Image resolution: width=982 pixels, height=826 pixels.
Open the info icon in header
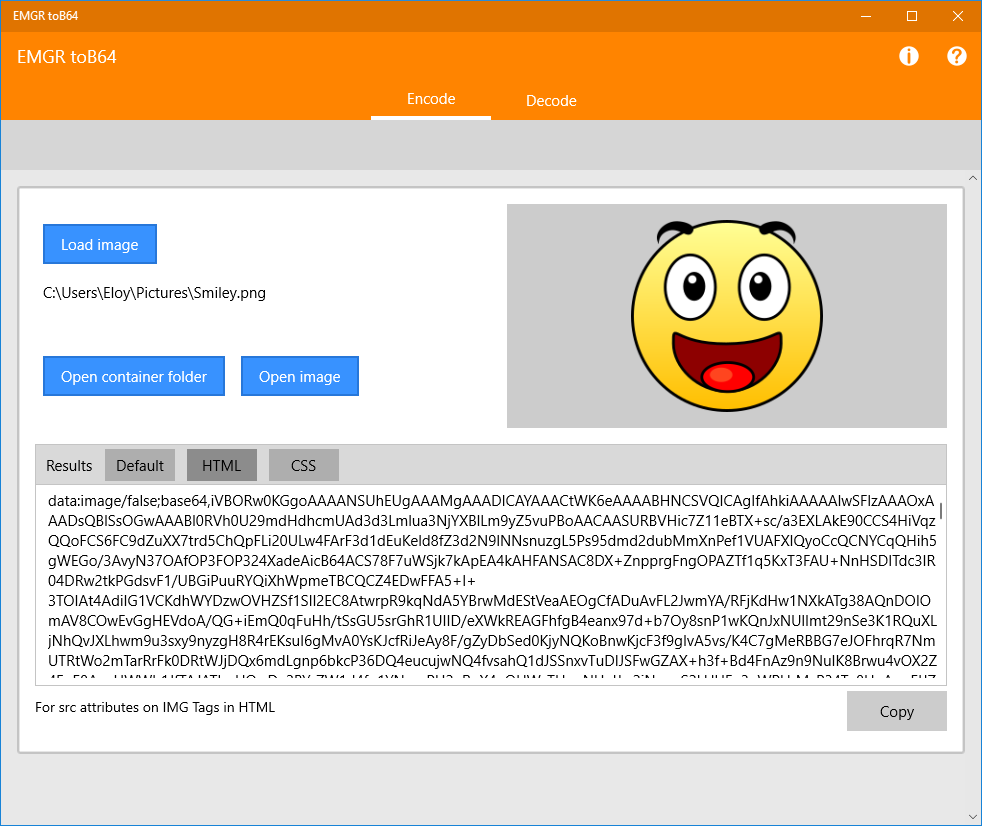(909, 56)
